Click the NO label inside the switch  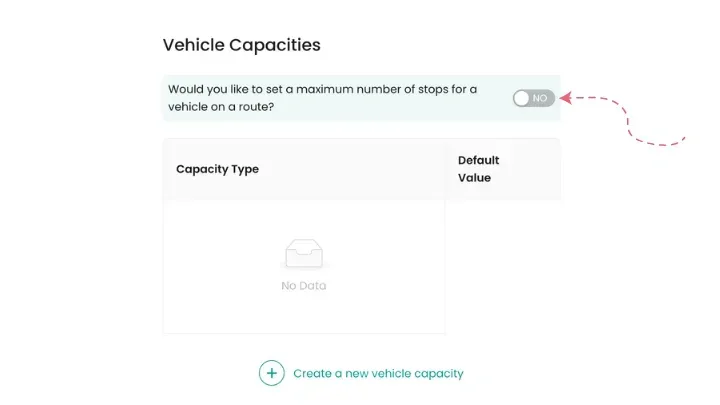(540, 98)
